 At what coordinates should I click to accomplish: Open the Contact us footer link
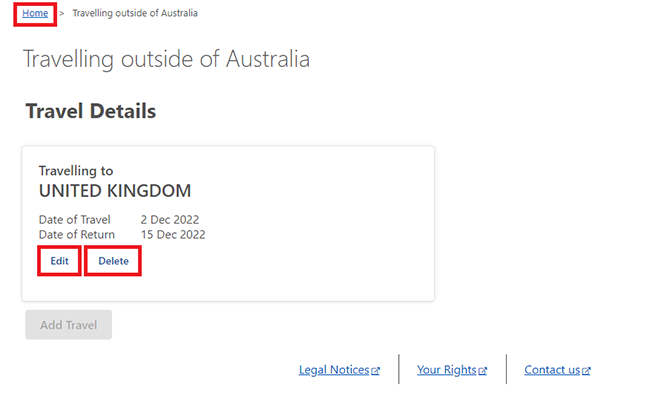[552, 370]
